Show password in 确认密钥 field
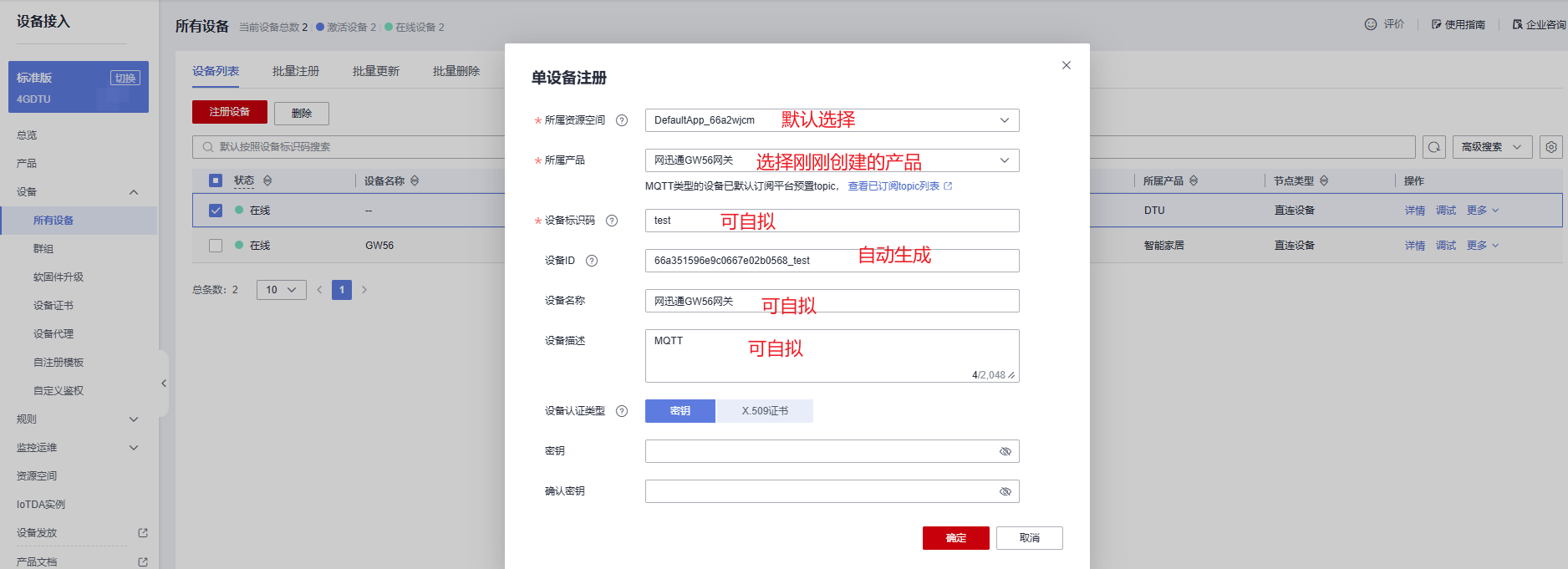The width and height of the screenshot is (1568, 569). [1005, 491]
